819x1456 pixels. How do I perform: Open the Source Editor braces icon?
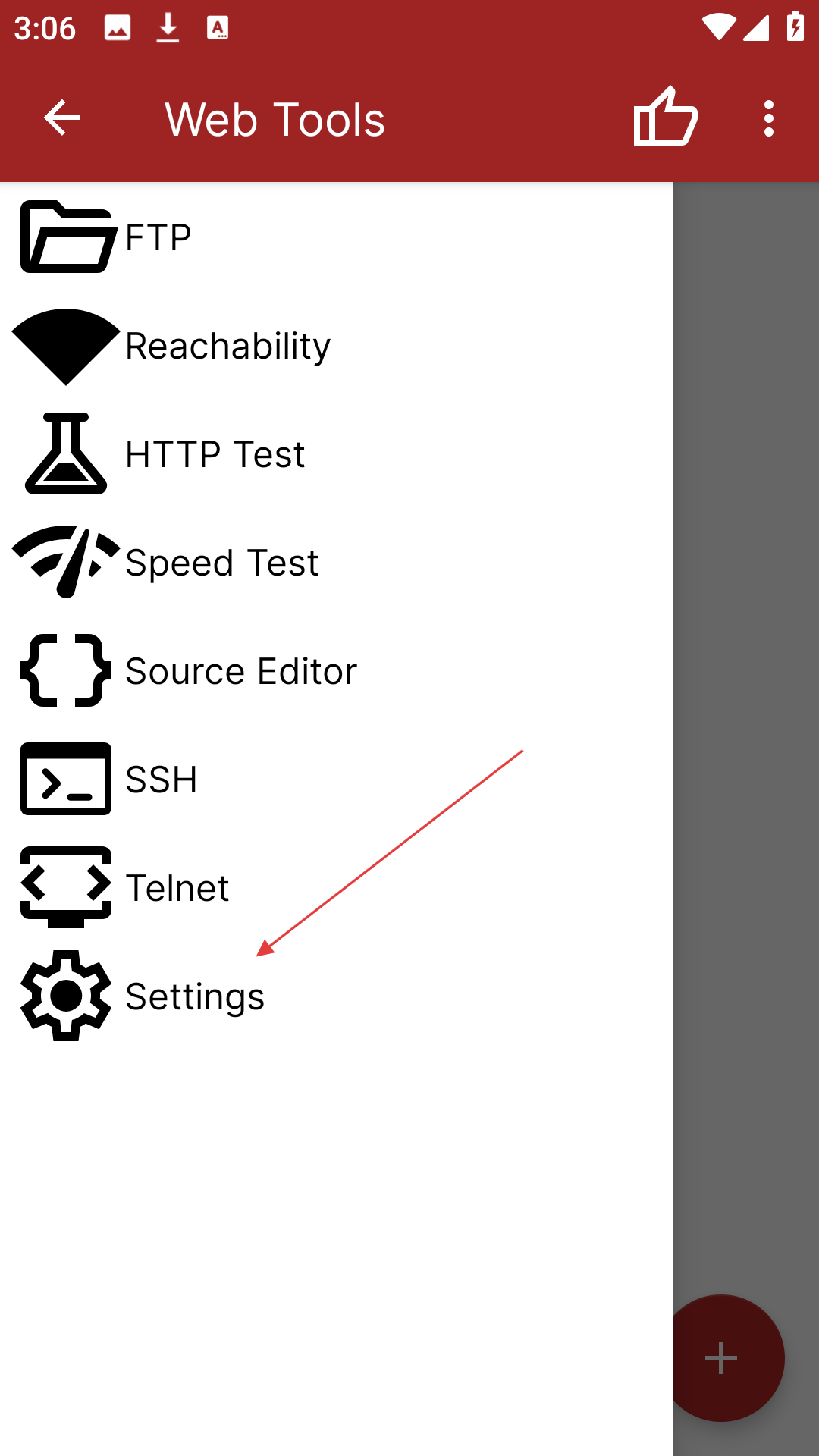[x=66, y=670]
